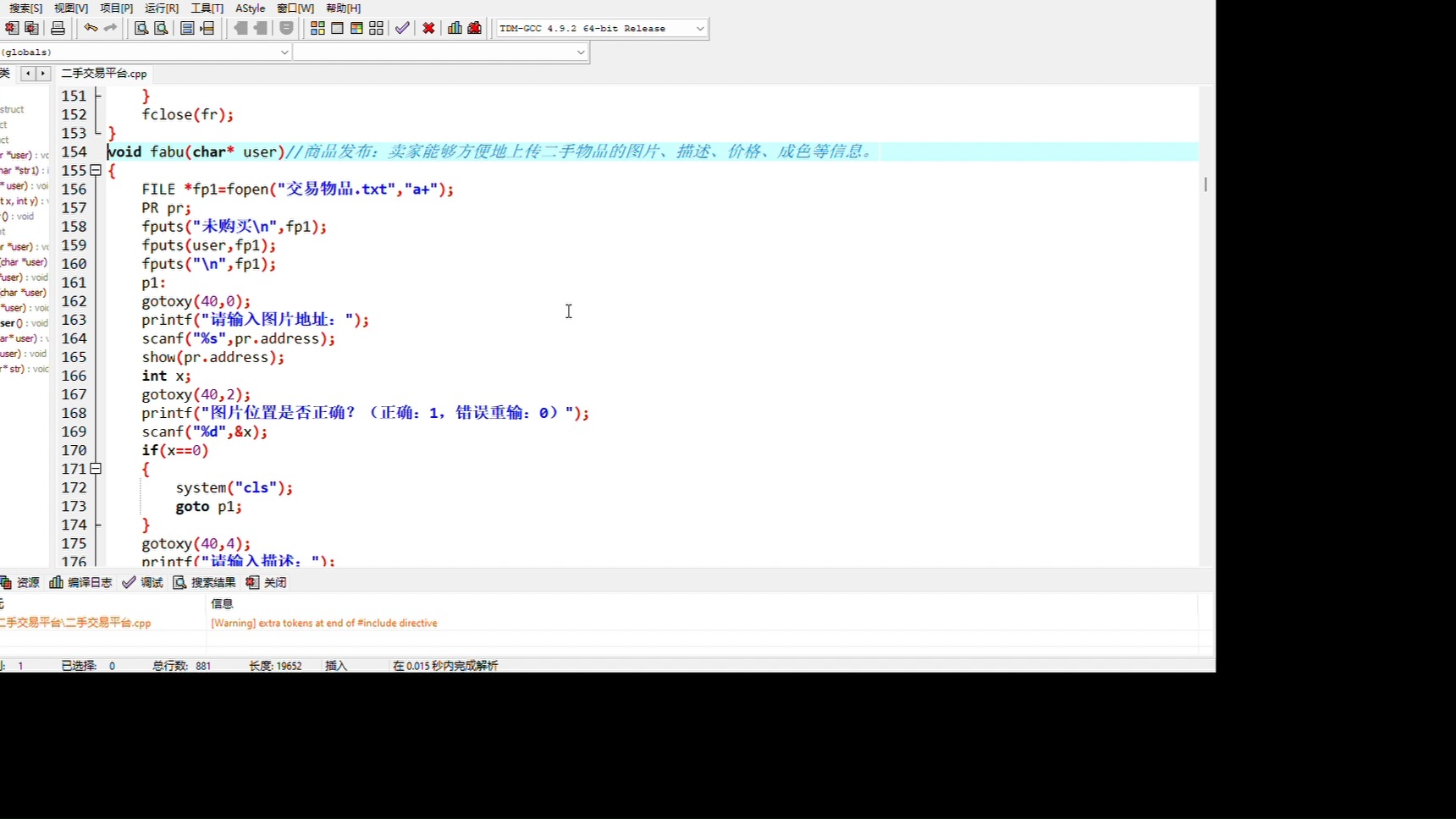Click the Undo arrow icon
This screenshot has width=1456, height=819.
tap(91, 28)
